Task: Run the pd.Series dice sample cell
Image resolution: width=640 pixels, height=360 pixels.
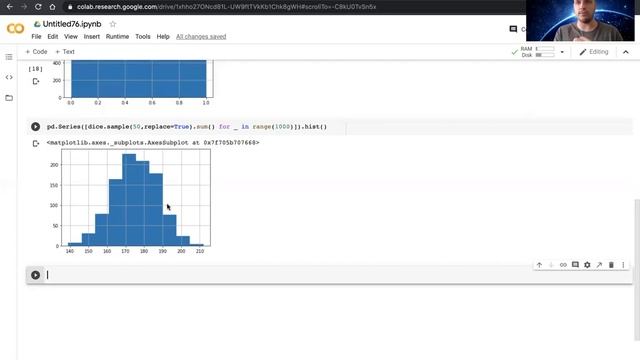Action: (36, 127)
